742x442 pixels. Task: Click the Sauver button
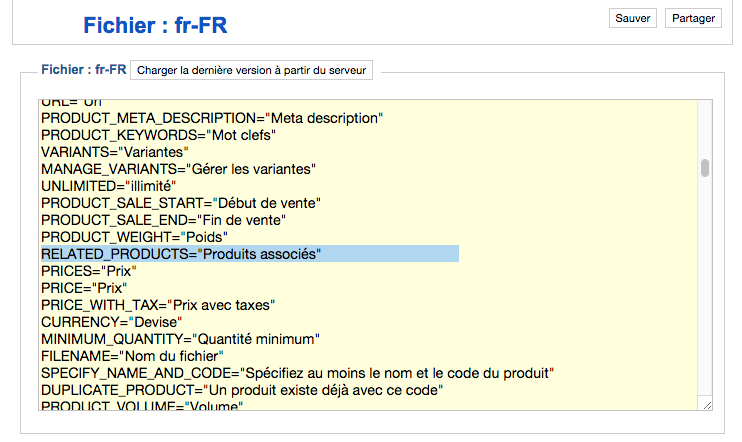[633, 18]
